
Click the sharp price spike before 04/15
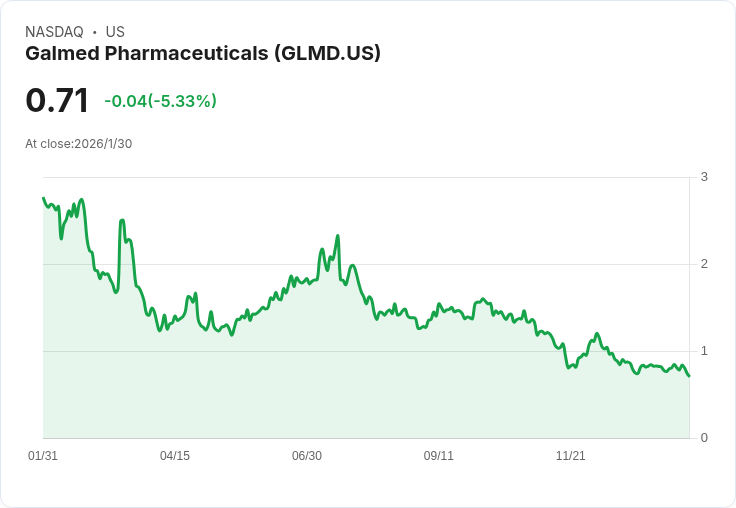coord(122,221)
